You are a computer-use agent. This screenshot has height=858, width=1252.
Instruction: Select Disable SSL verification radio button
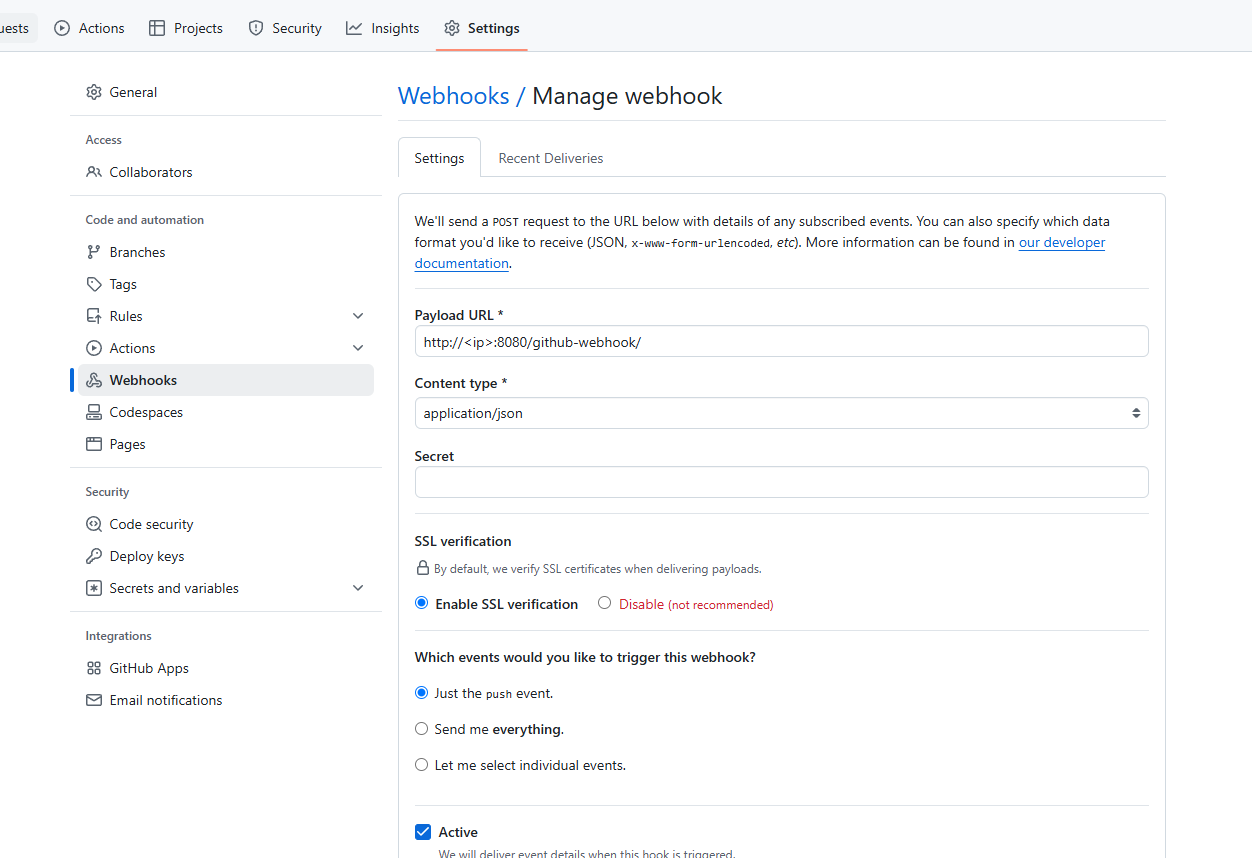pos(605,603)
